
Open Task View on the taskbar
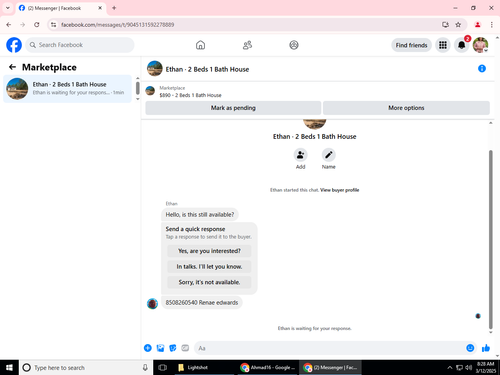pos(162,367)
